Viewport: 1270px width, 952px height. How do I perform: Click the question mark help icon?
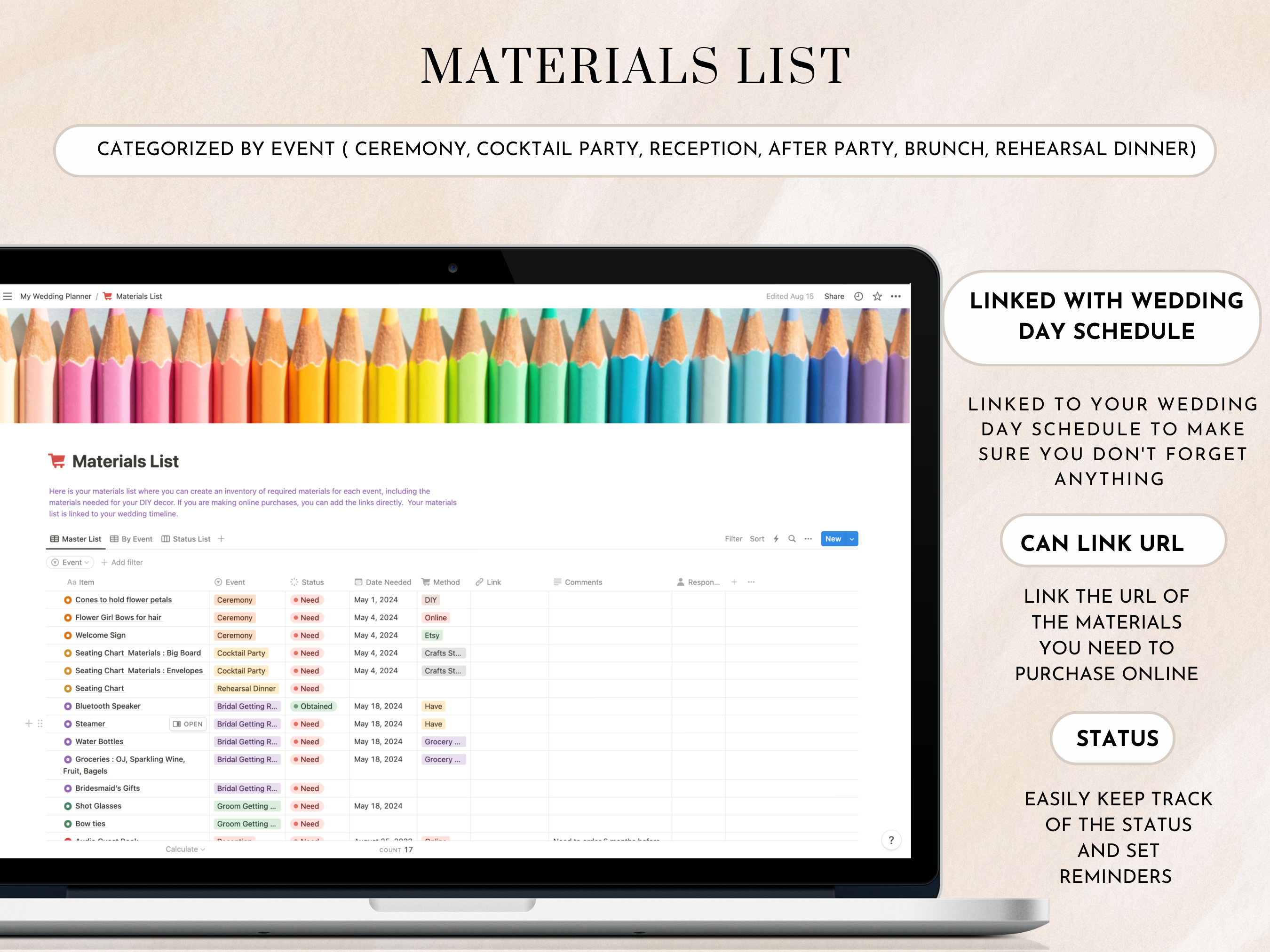pos(891,840)
